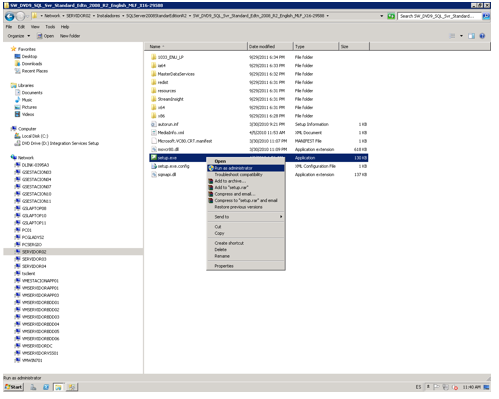Toggle the preview pane icon
Image resolution: width=499 pixels, height=399 pixels.
(x=471, y=36)
